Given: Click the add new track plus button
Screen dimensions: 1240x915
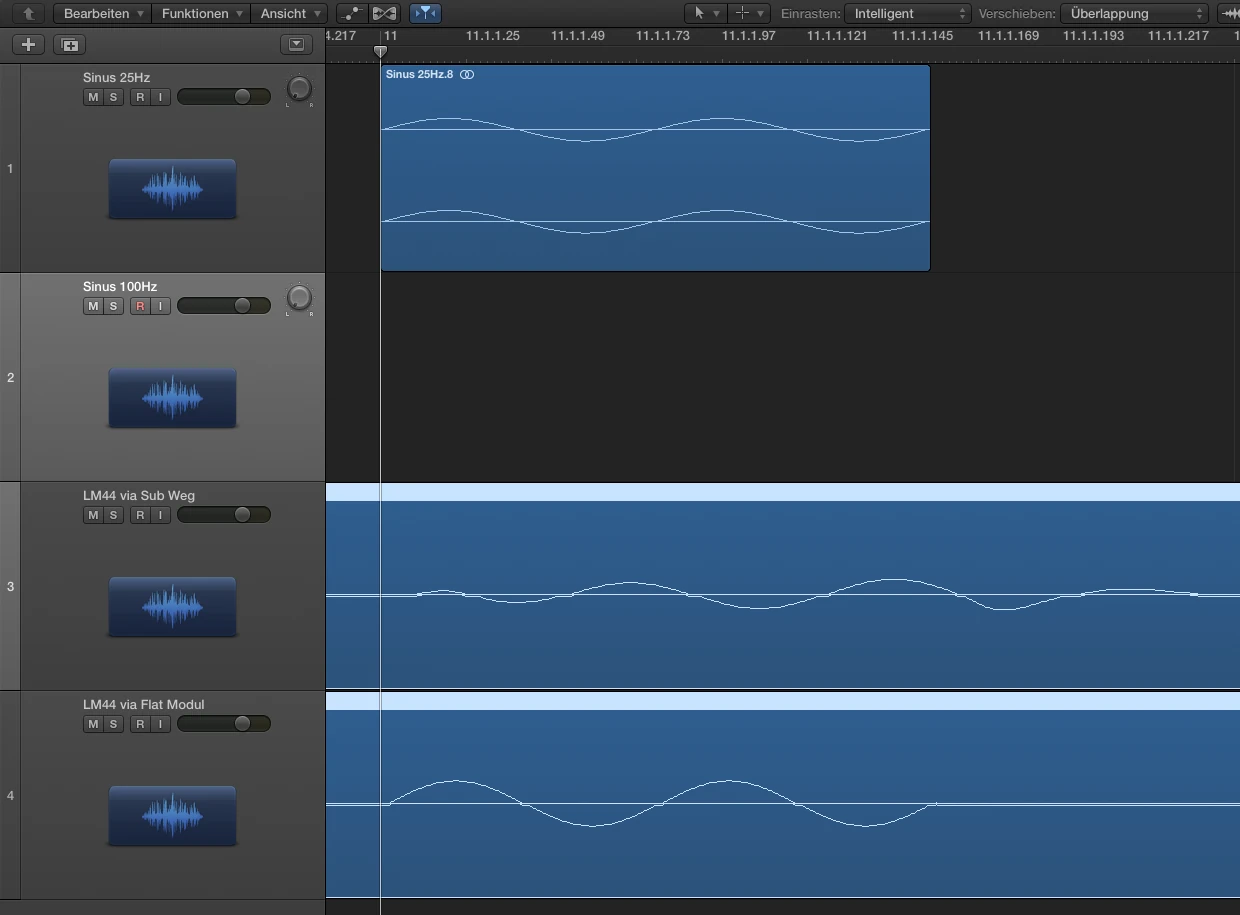Looking at the screenshot, I should pyautogui.click(x=28, y=45).
